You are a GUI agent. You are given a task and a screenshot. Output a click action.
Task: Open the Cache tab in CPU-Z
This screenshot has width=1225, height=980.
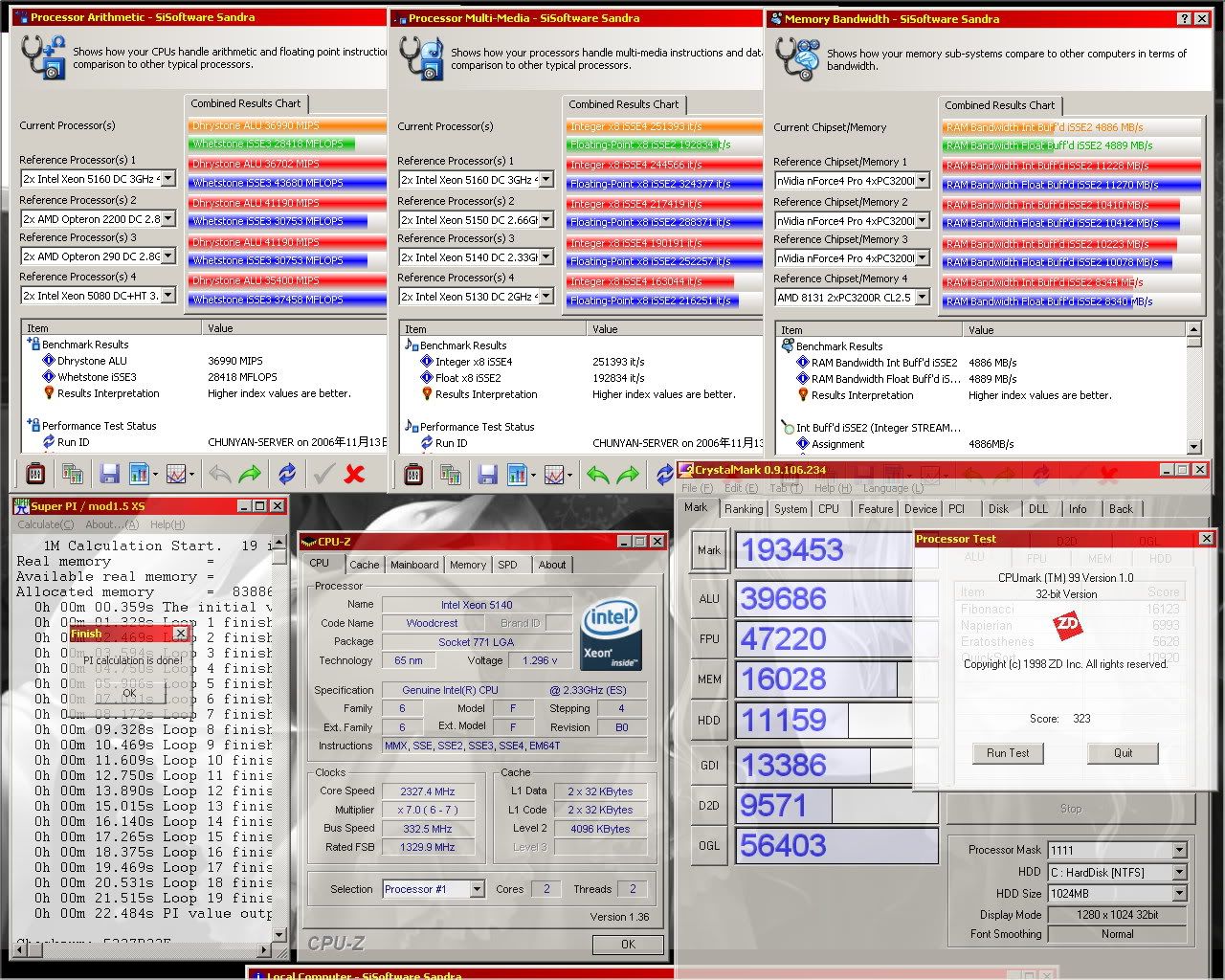click(x=364, y=565)
